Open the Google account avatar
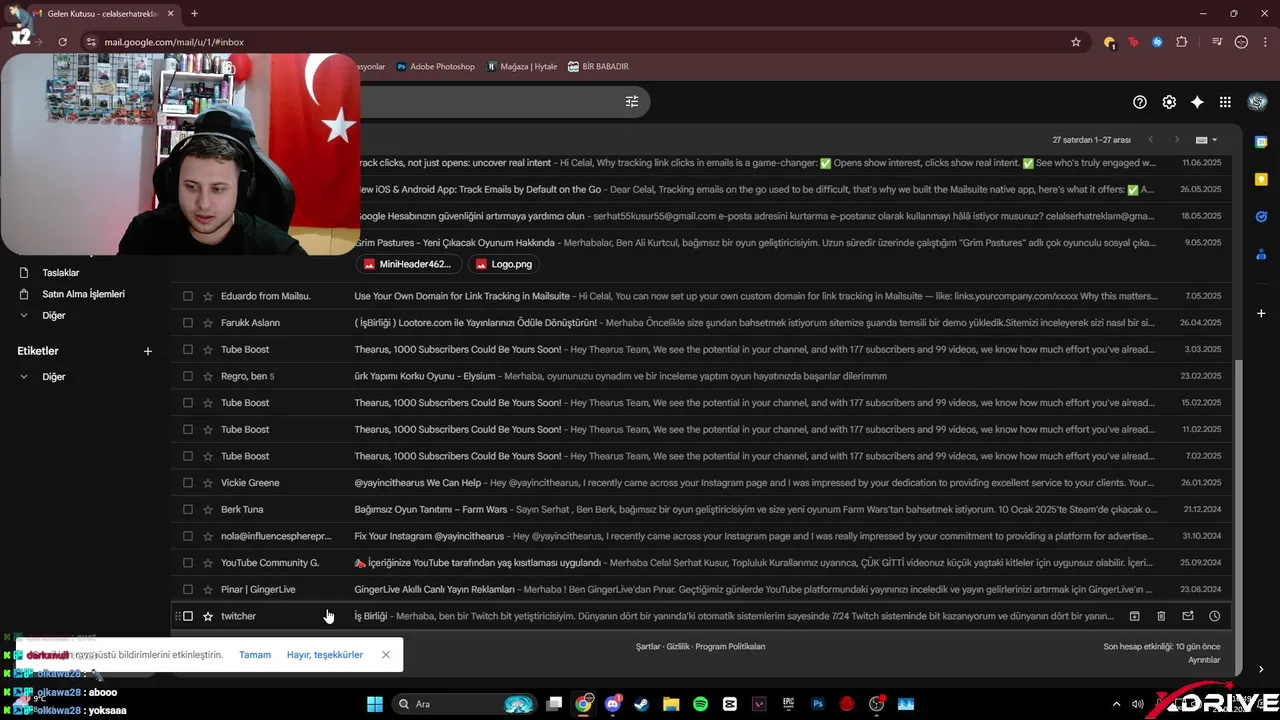 coord(1258,102)
